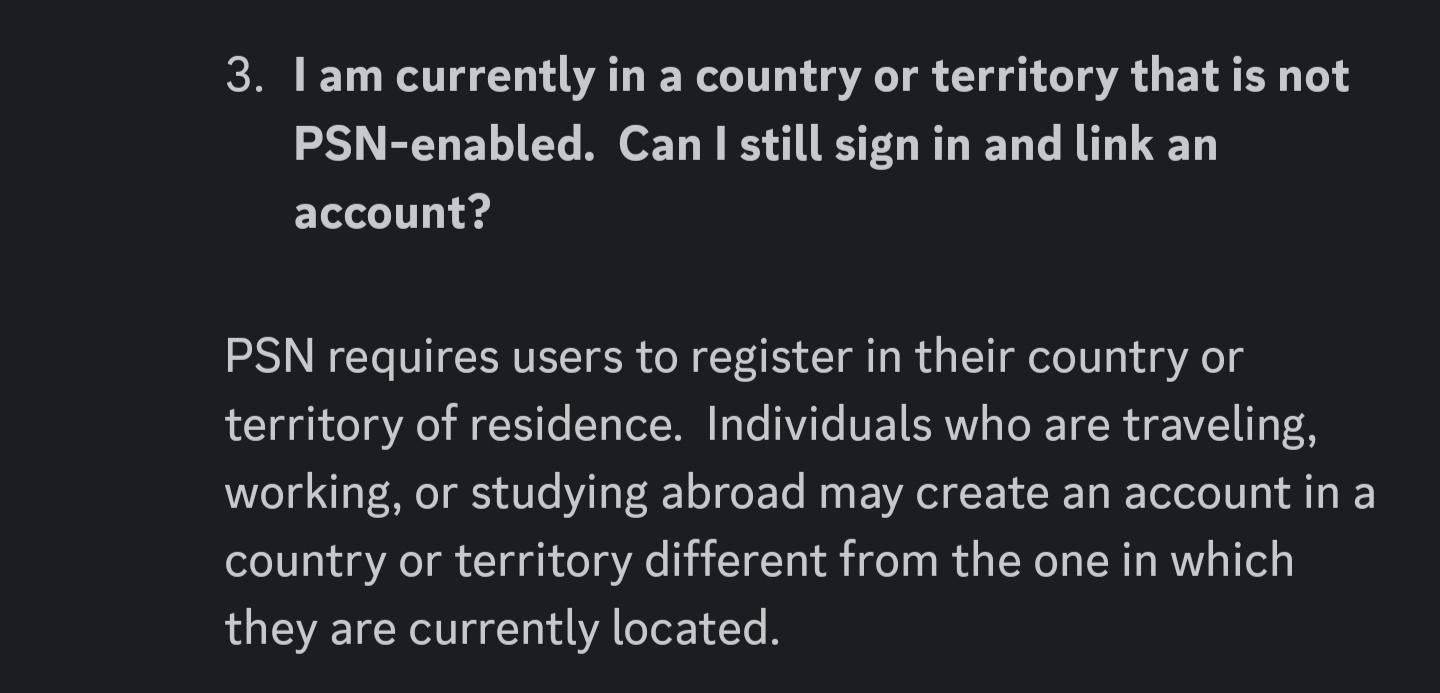The height and width of the screenshot is (693, 1440).
Task: Click the bold heading word "account?"
Action: click(391, 213)
